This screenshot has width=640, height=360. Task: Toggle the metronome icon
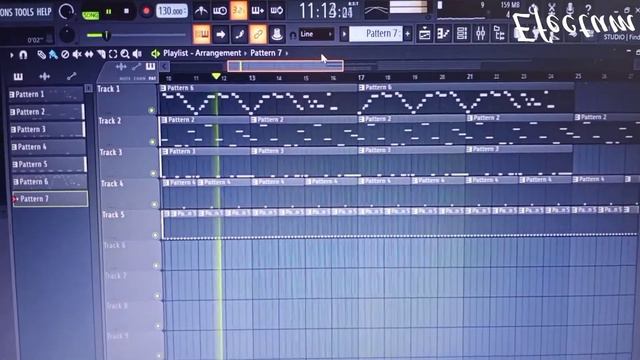200,11
